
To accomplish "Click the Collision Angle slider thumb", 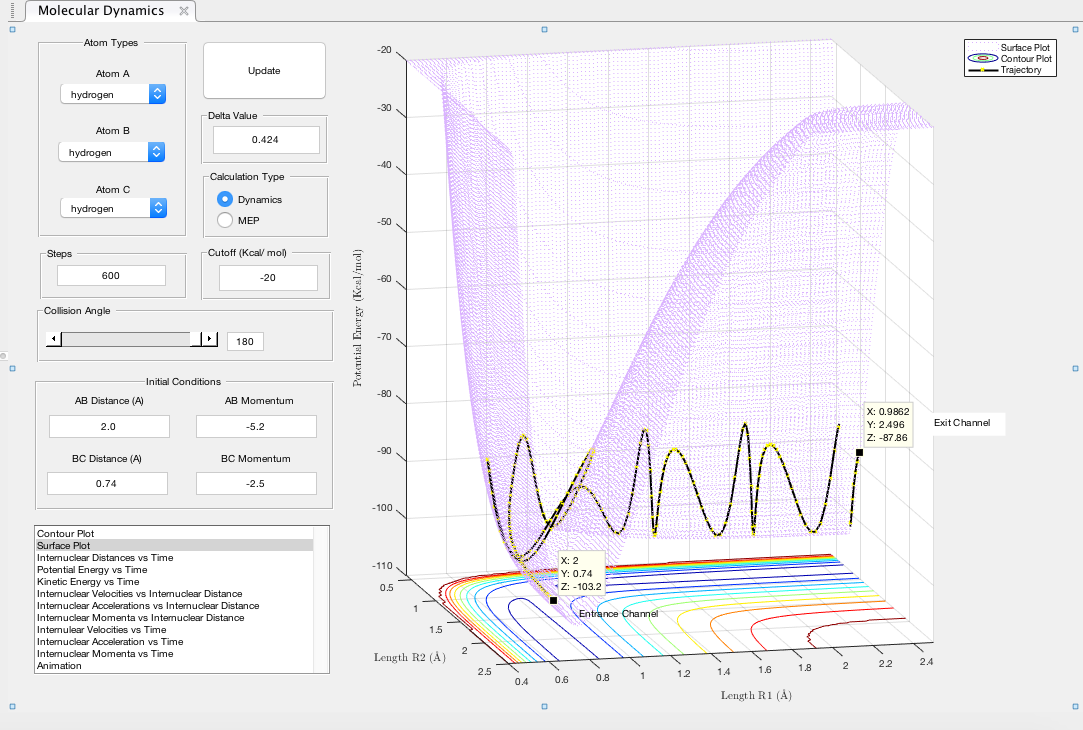I will (x=195, y=340).
